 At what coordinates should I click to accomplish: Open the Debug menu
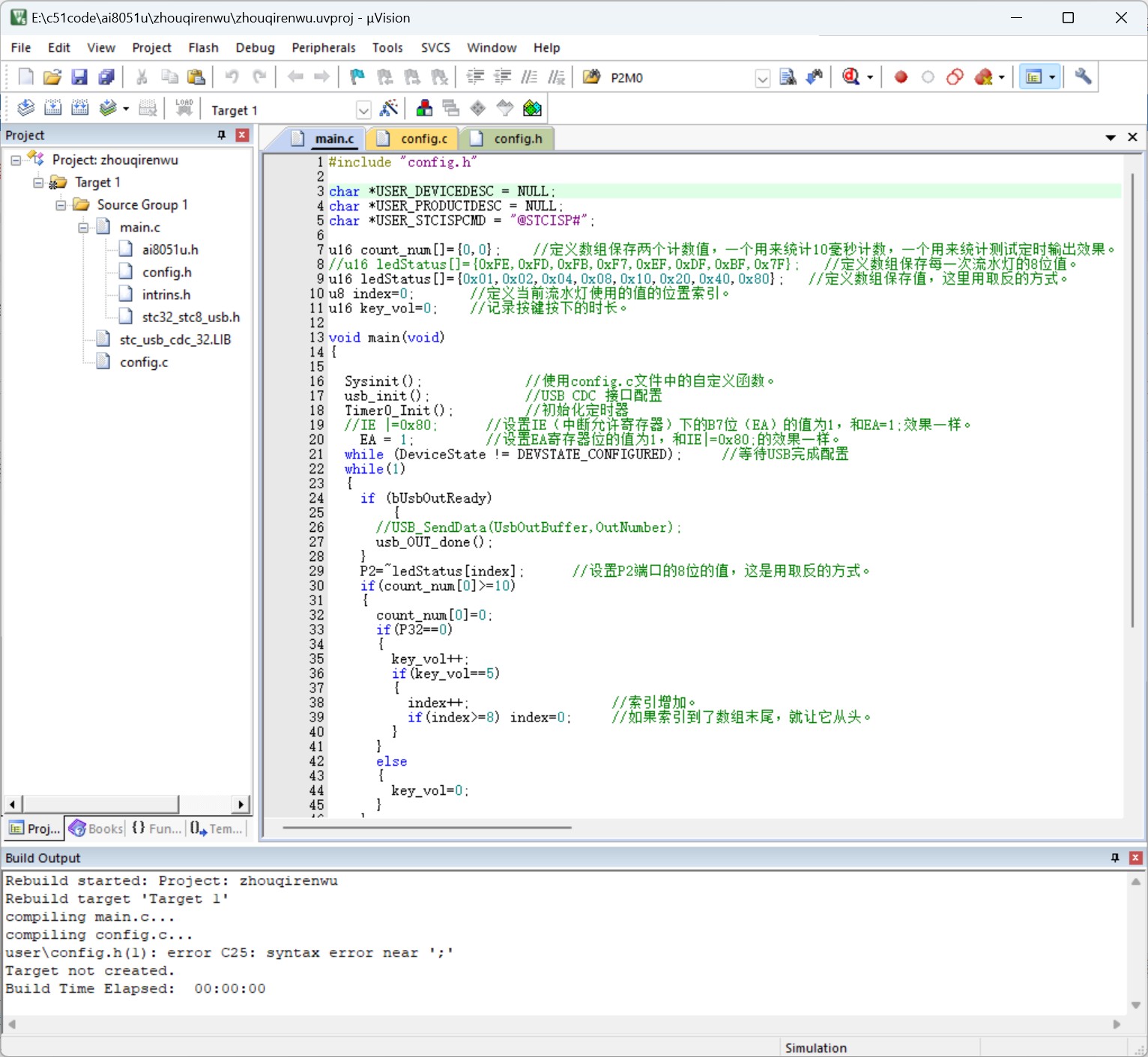click(x=255, y=47)
